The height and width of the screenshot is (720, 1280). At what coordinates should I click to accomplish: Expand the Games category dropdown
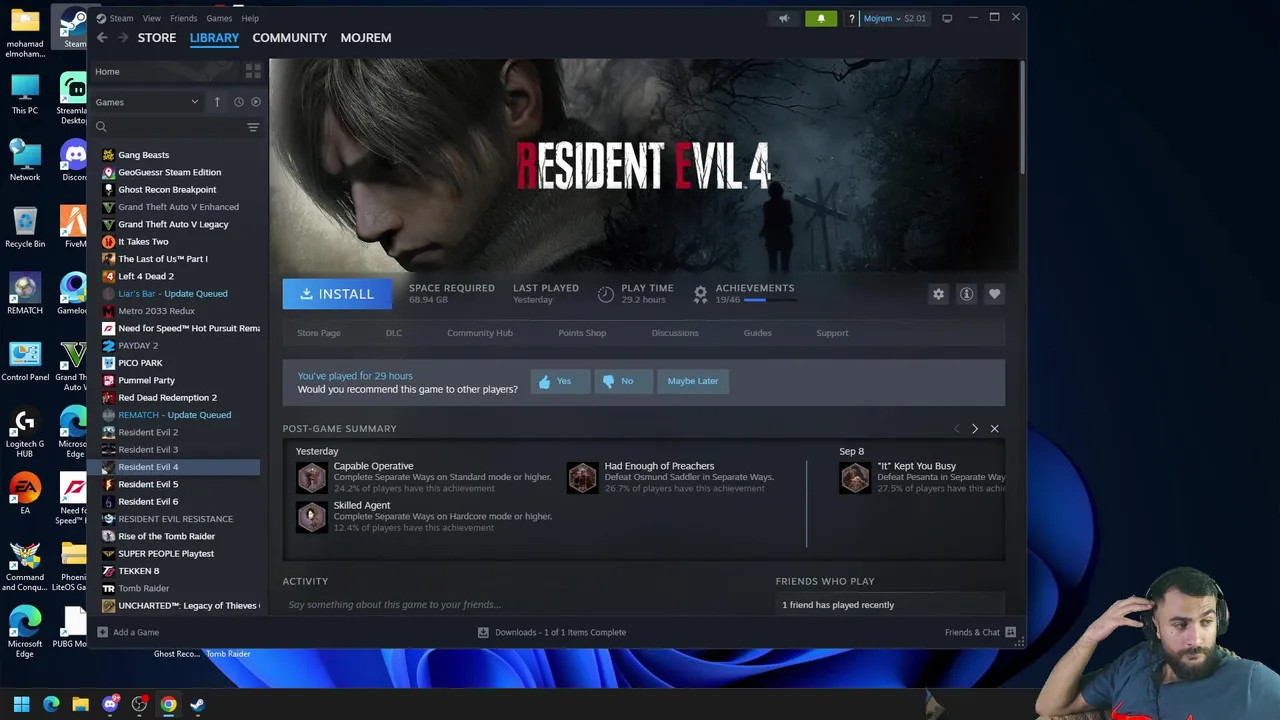click(148, 102)
